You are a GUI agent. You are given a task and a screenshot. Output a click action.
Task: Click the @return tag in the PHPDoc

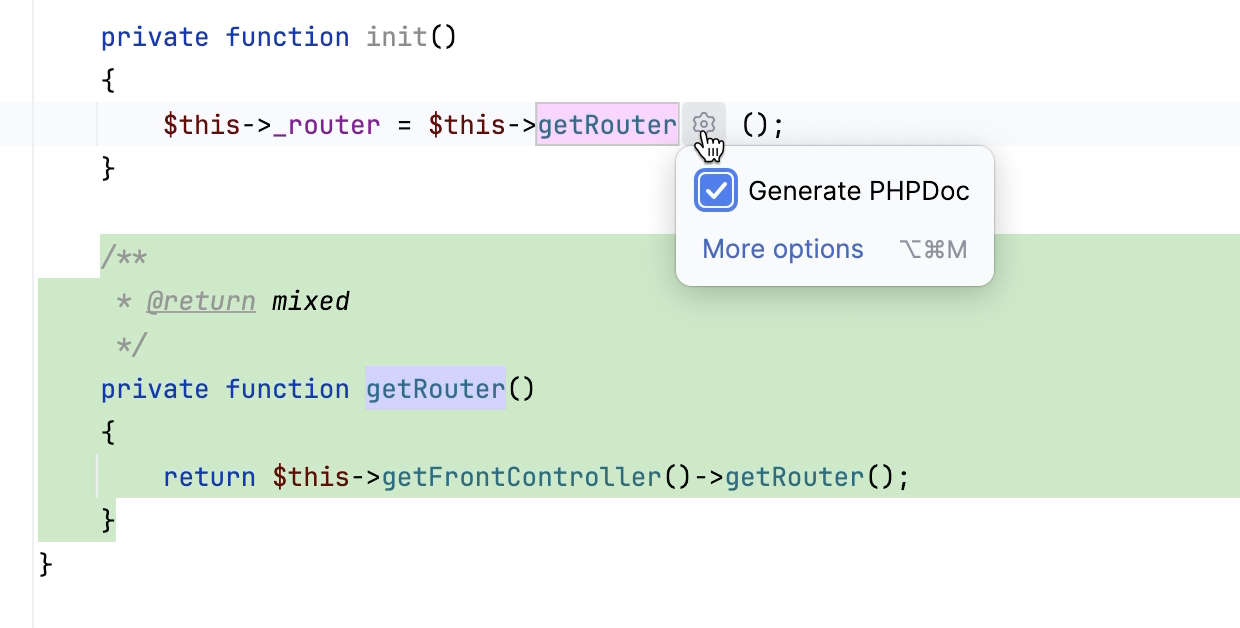click(200, 301)
